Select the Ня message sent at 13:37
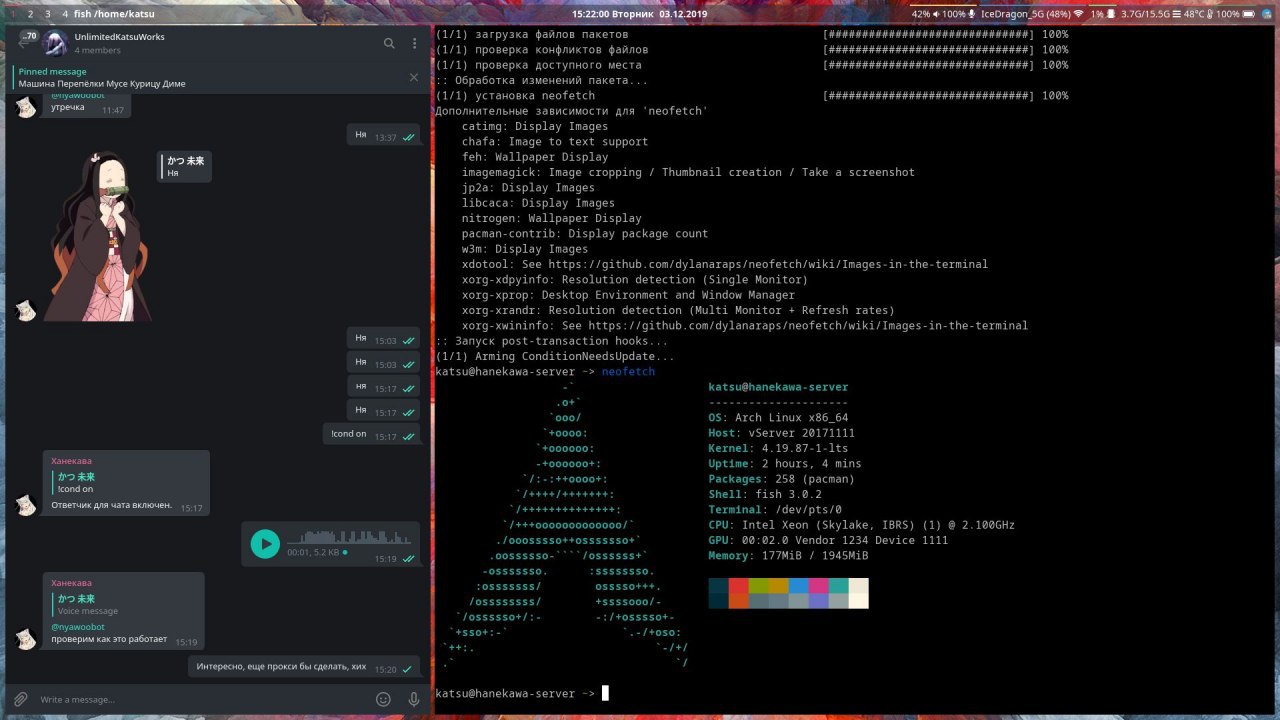This screenshot has width=1280, height=720. pos(384,136)
